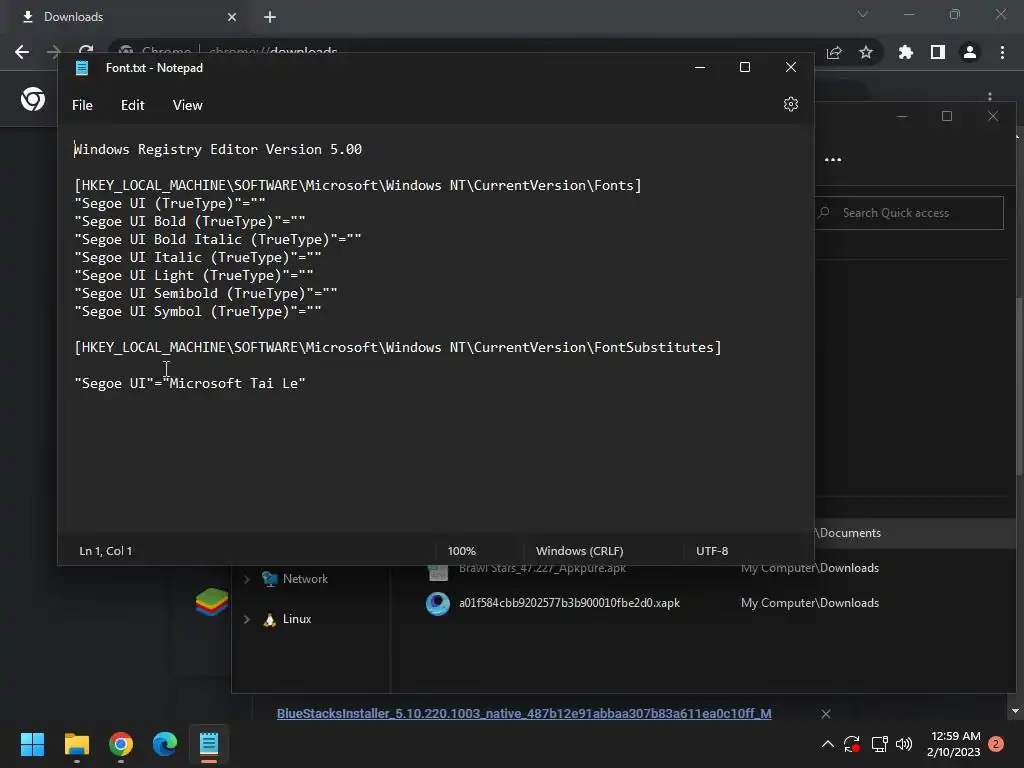Screen dimensions: 1024x768
Task: Open volume speaker tray icon
Action: point(904,744)
